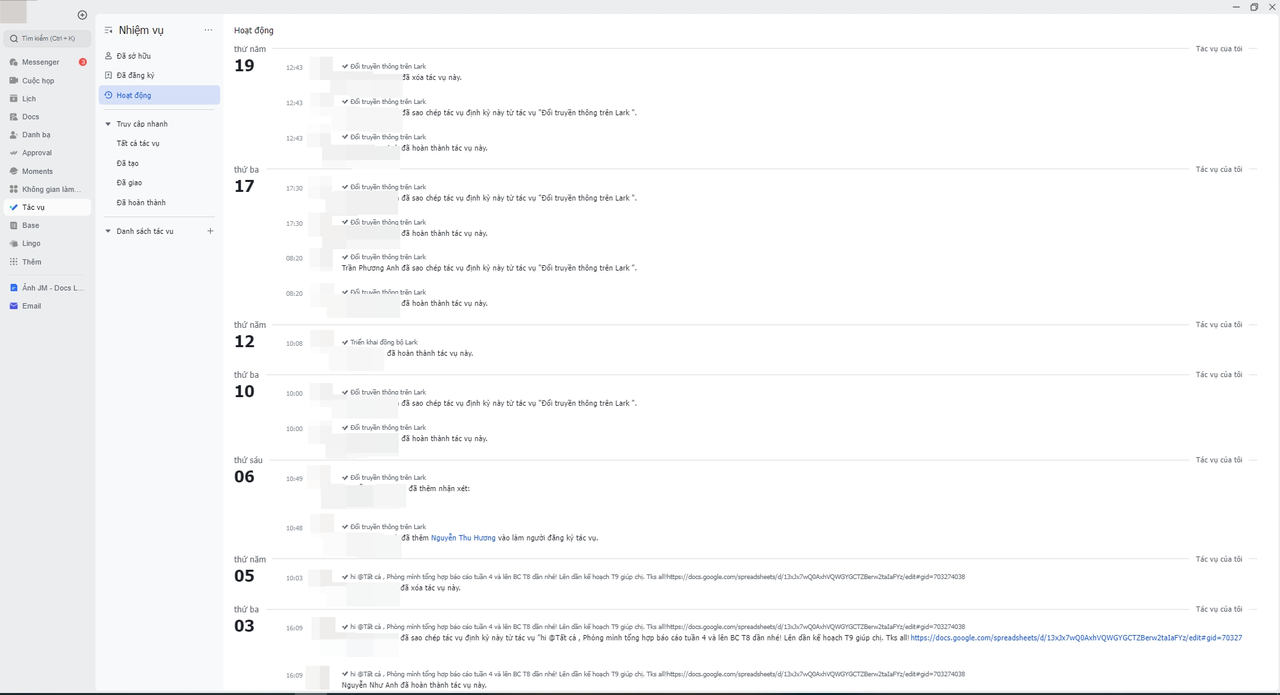
Task: Open the Nhiệm vụ more options menu
Action: [x=208, y=30]
